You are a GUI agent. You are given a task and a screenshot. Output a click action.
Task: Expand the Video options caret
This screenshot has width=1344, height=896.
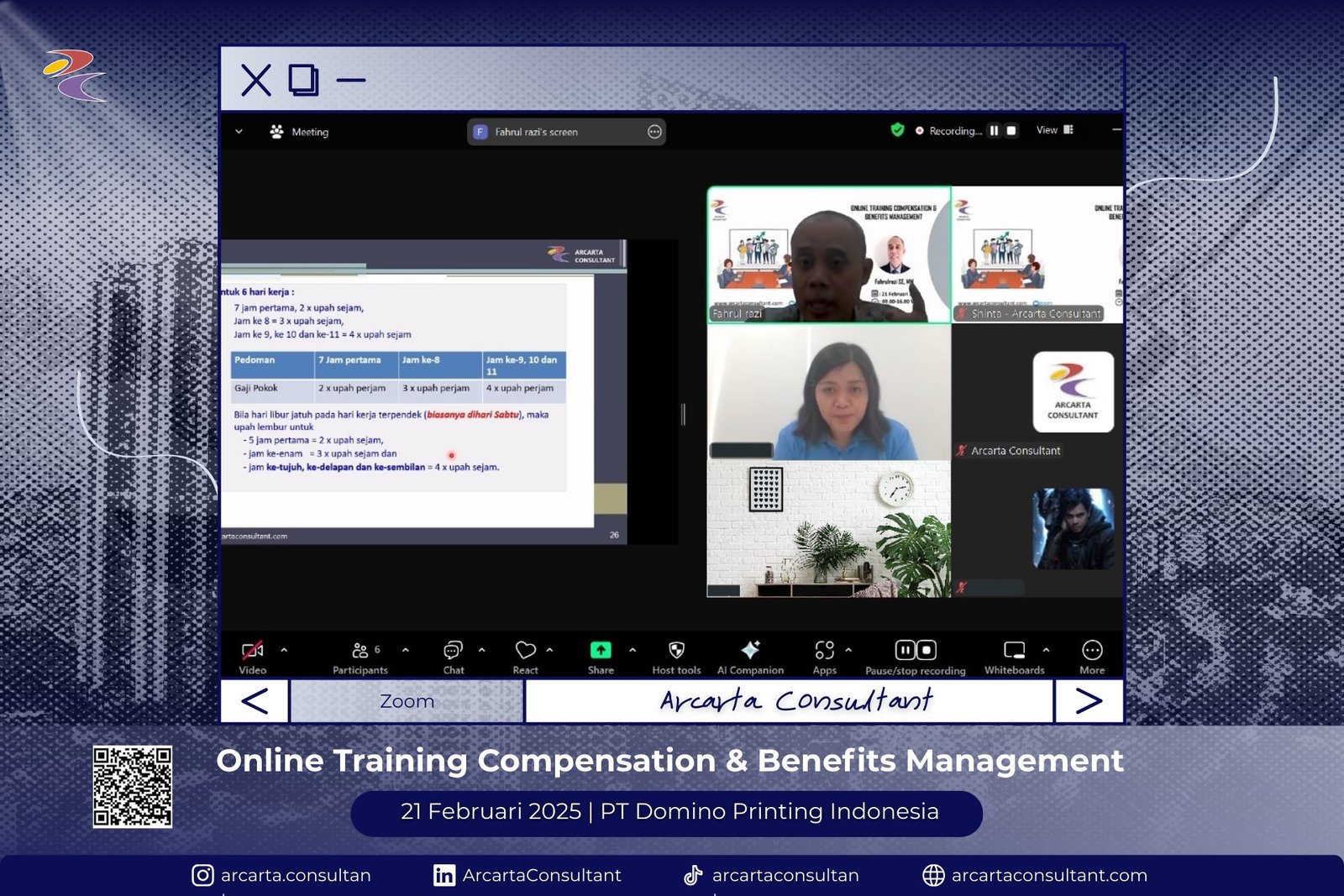284,650
